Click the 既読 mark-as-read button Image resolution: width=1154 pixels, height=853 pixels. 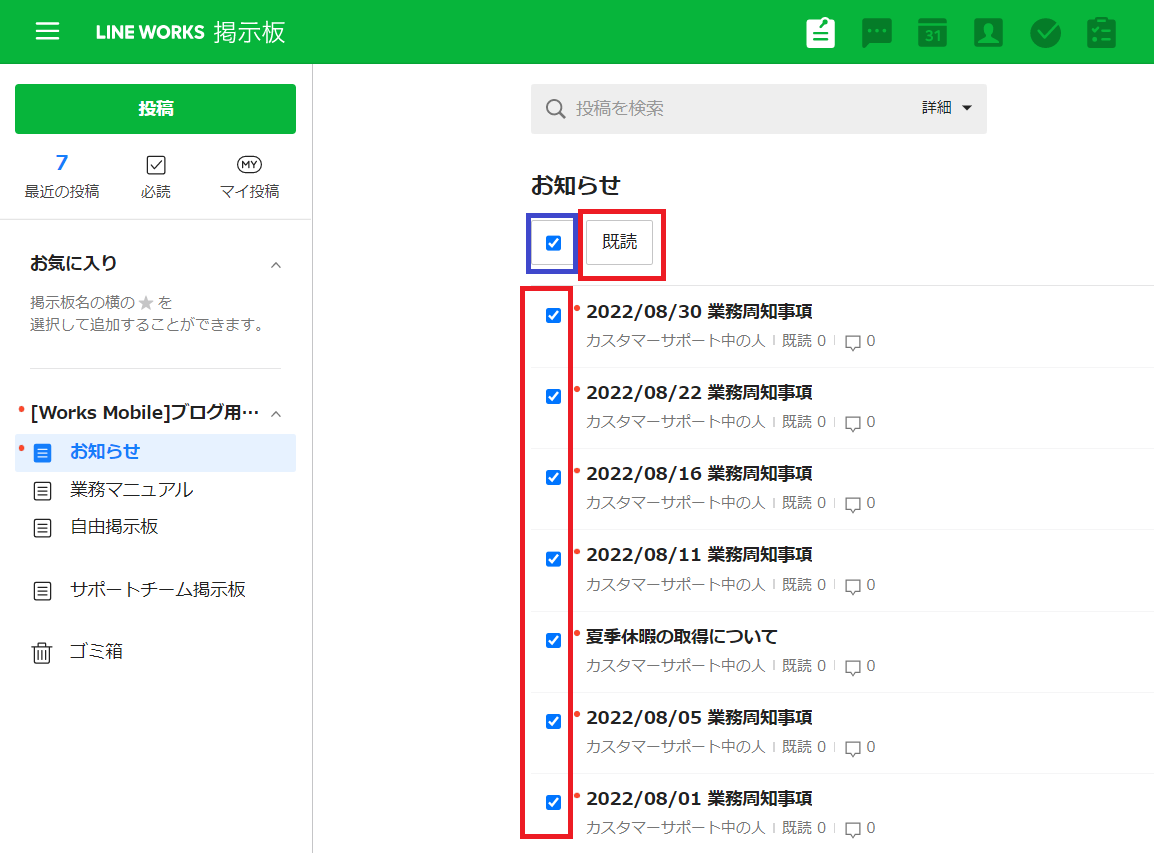pyautogui.click(x=619, y=243)
